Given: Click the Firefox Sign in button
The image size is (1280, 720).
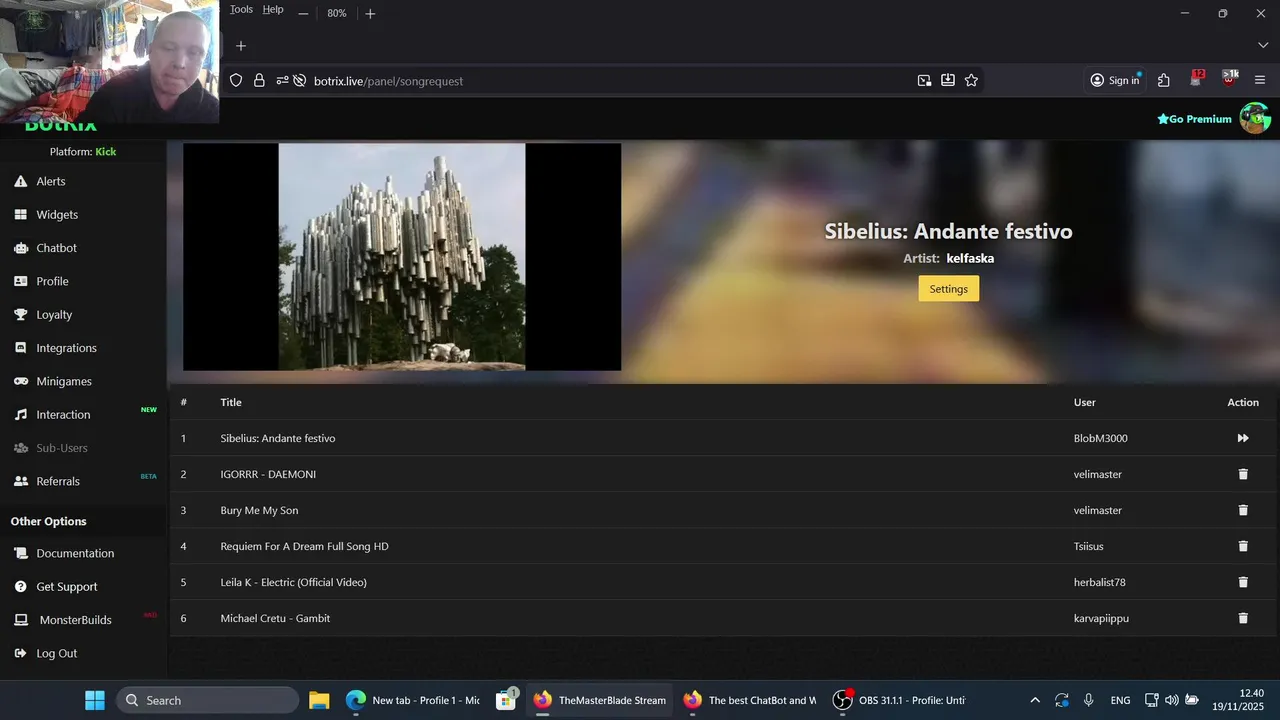Looking at the screenshot, I should click(1115, 80).
